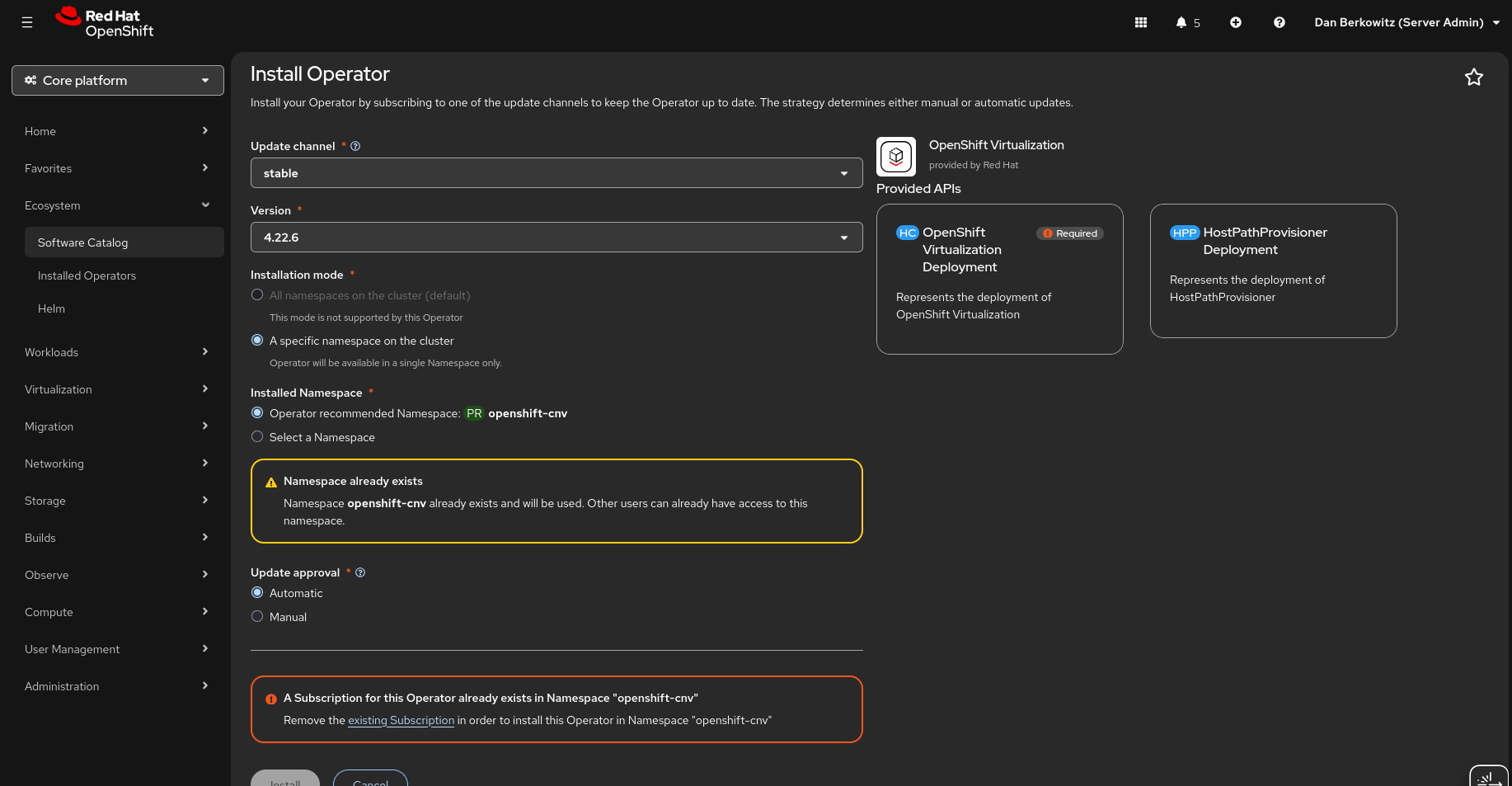Viewport: 1512px width, 786px height.
Task: Open the help question mark menu
Action: [1280, 22]
